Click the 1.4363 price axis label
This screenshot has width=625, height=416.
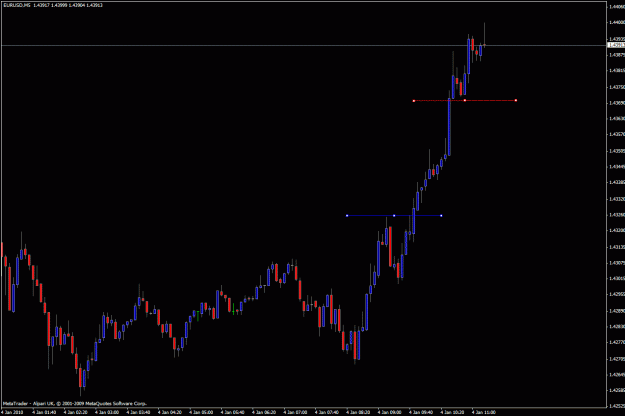pyautogui.click(x=617, y=118)
